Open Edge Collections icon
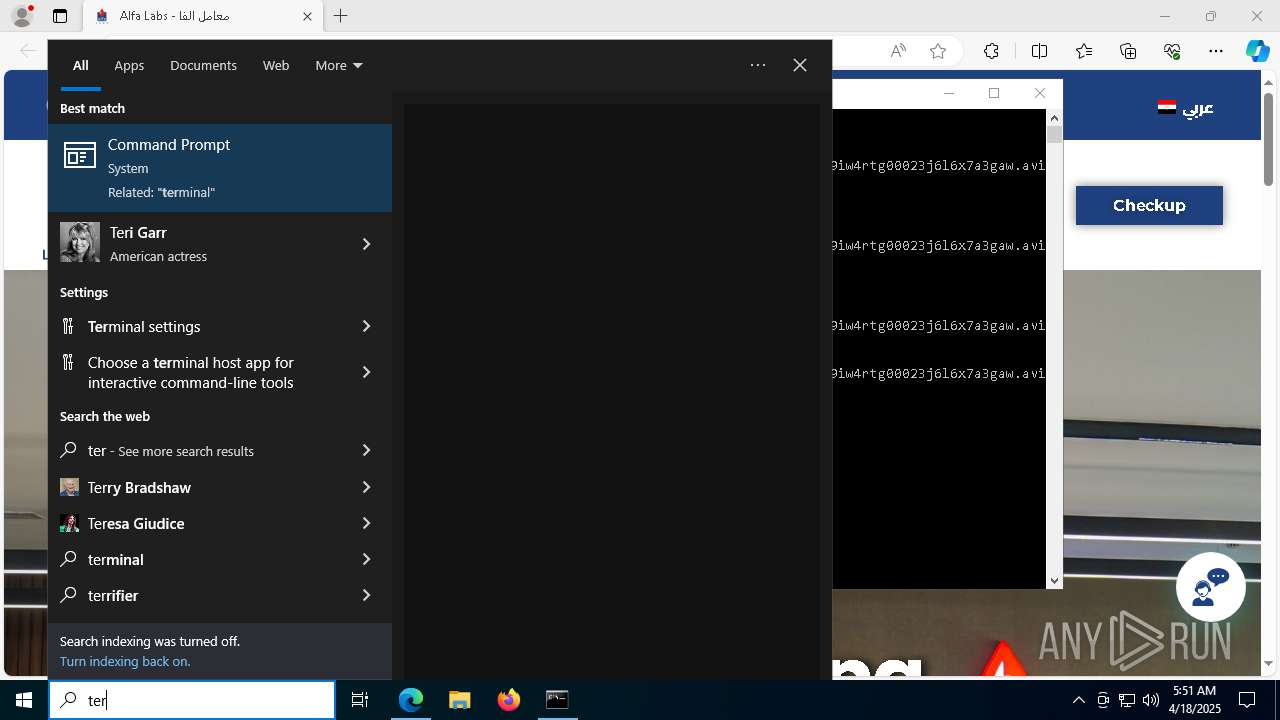1280x720 pixels. coord(1128,51)
